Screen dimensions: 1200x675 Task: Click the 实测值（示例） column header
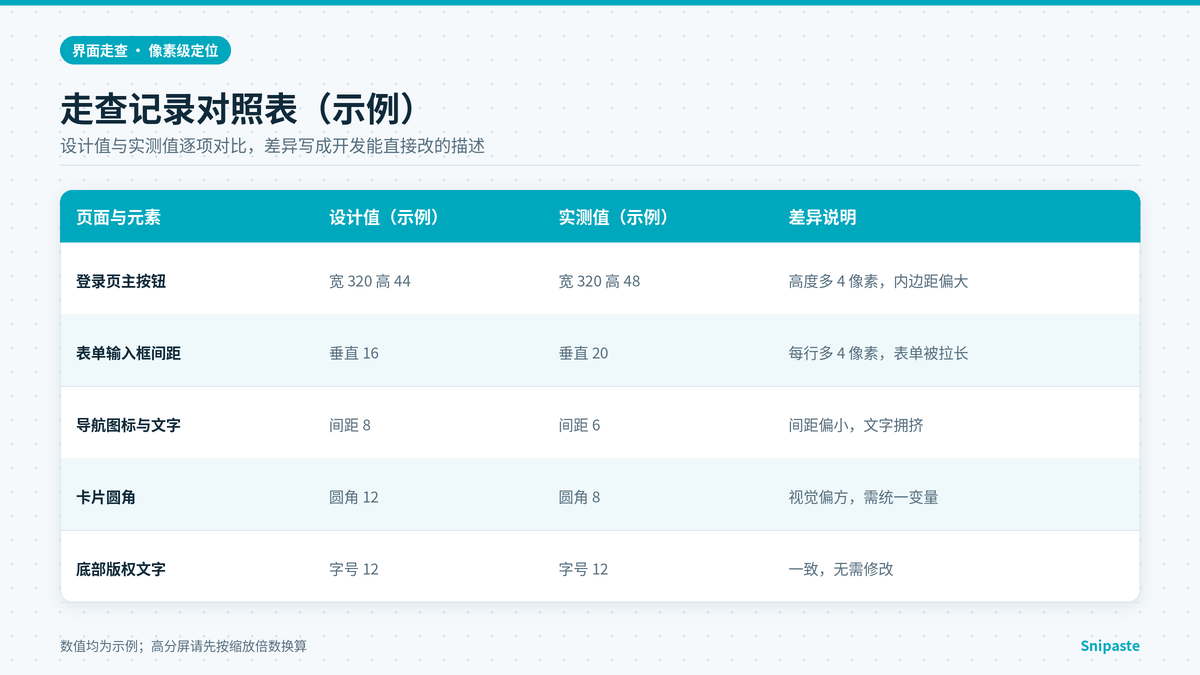614,217
